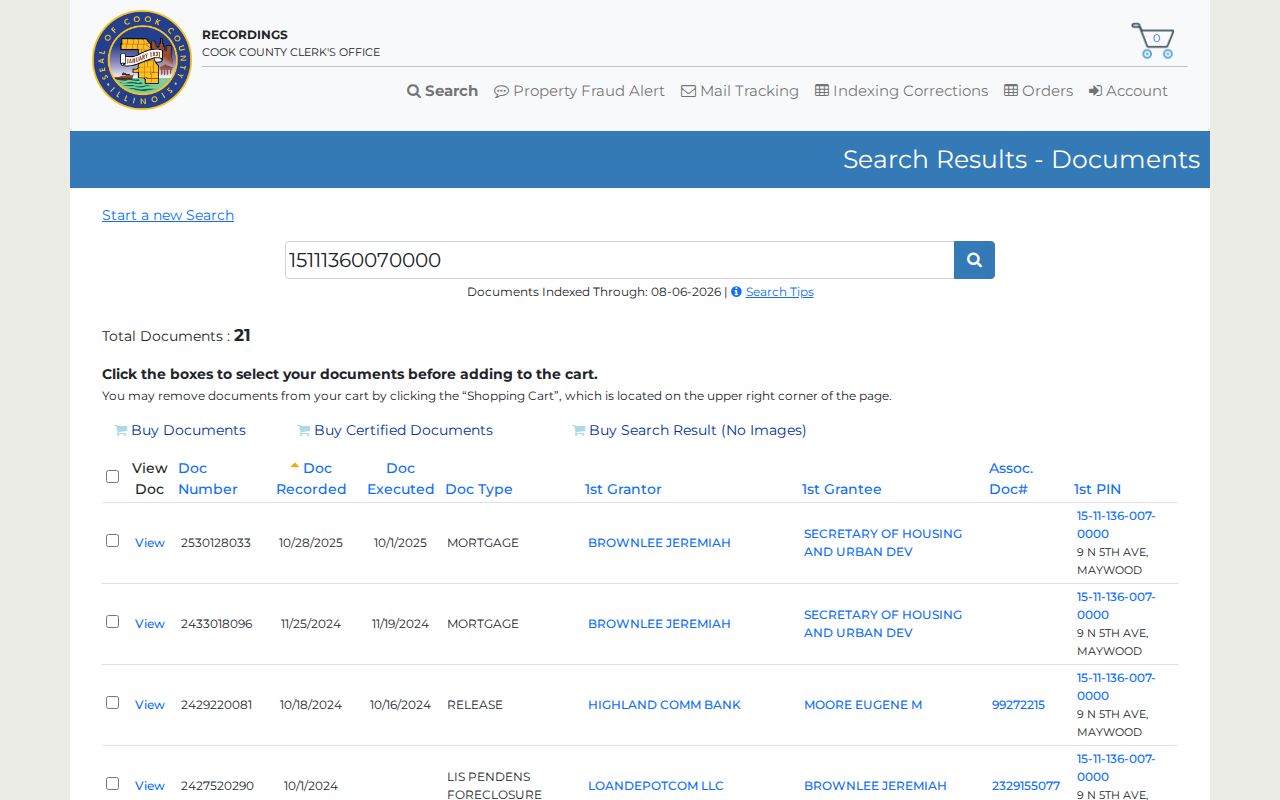This screenshot has height=800, width=1280.
Task: Open Indexing Corrections
Action: [902, 91]
